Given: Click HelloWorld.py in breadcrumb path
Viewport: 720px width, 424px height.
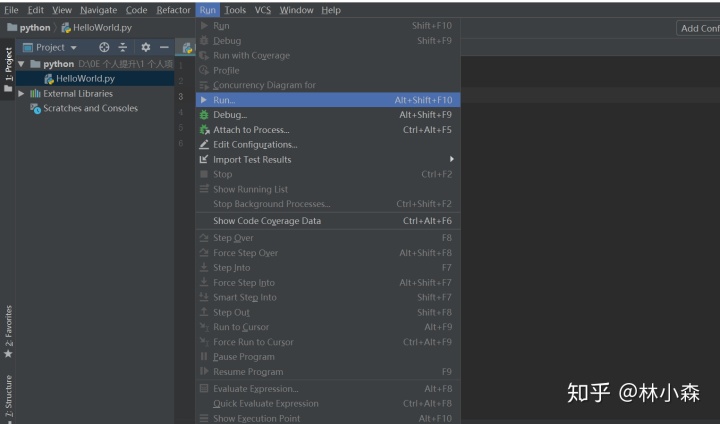Looking at the screenshot, I should [102, 28].
